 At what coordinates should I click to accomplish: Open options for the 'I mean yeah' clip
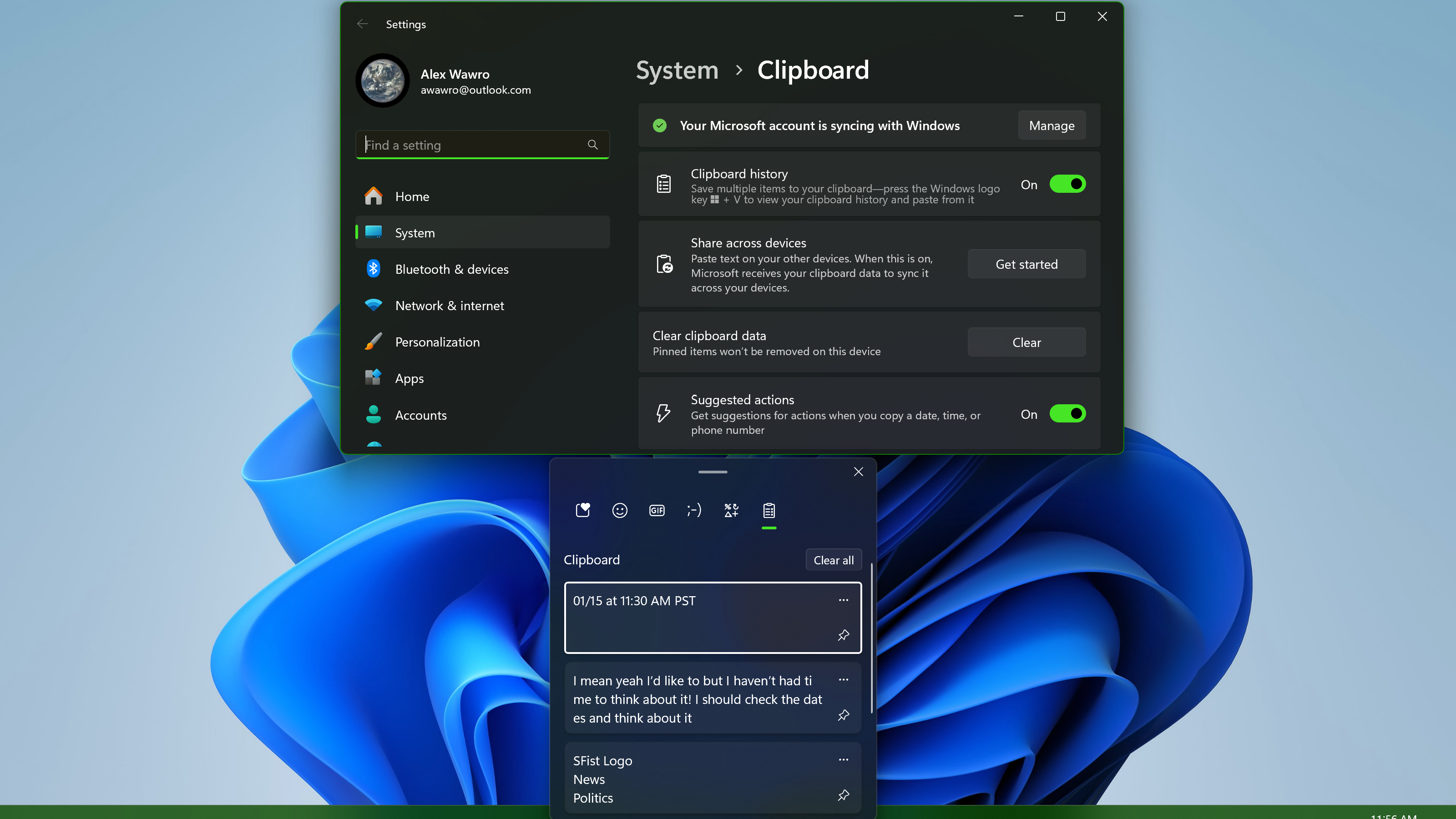coord(843,680)
